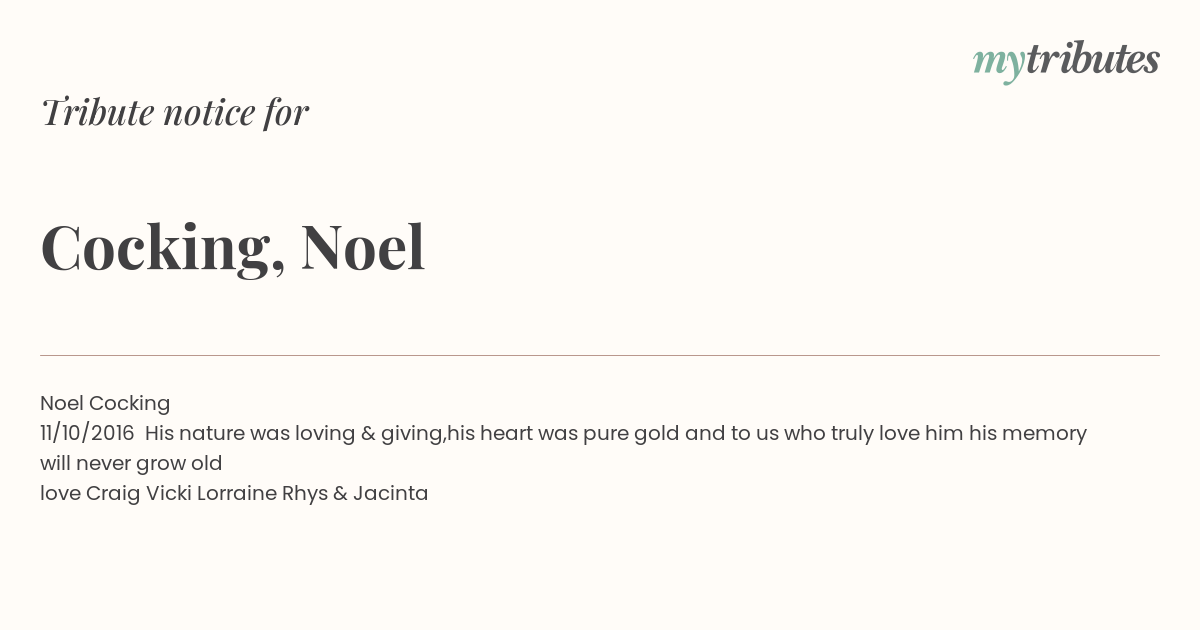Image resolution: width=1200 pixels, height=630 pixels.
Task: Click the word "Cocking," in the large title
Action: pyautogui.click(x=163, y=249)
